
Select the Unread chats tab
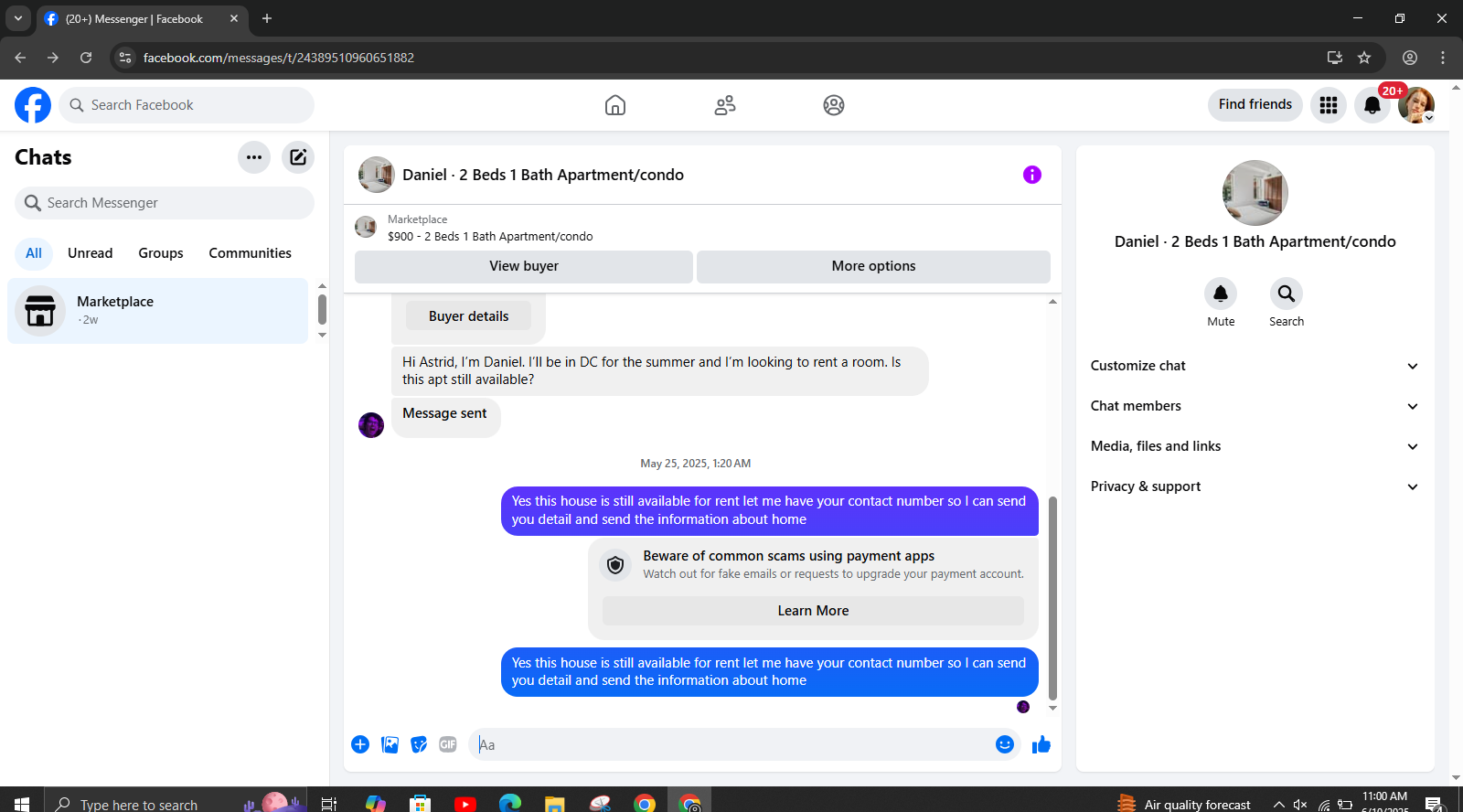tap(91, 253)
